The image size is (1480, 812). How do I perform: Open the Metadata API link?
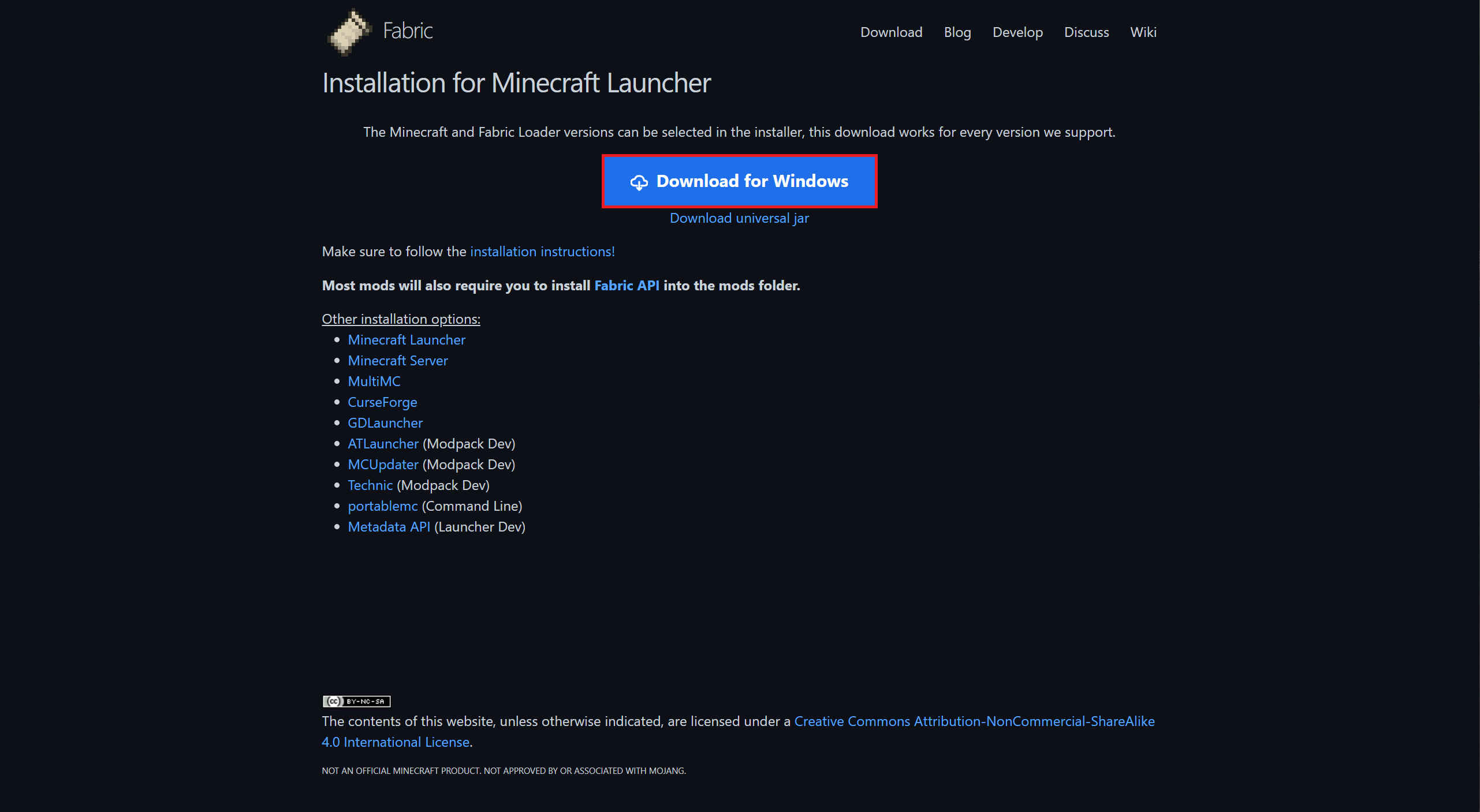click(x=389, y=527)
